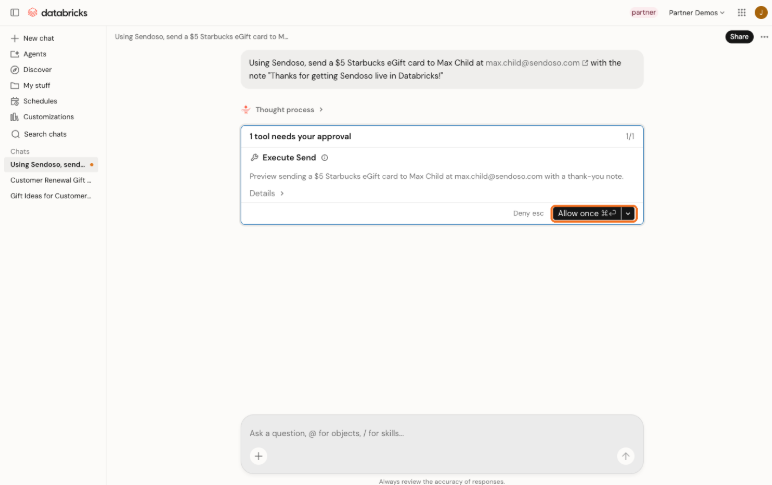Click the Allow once button
Screen dimensions: 772x485
point(586,213)
